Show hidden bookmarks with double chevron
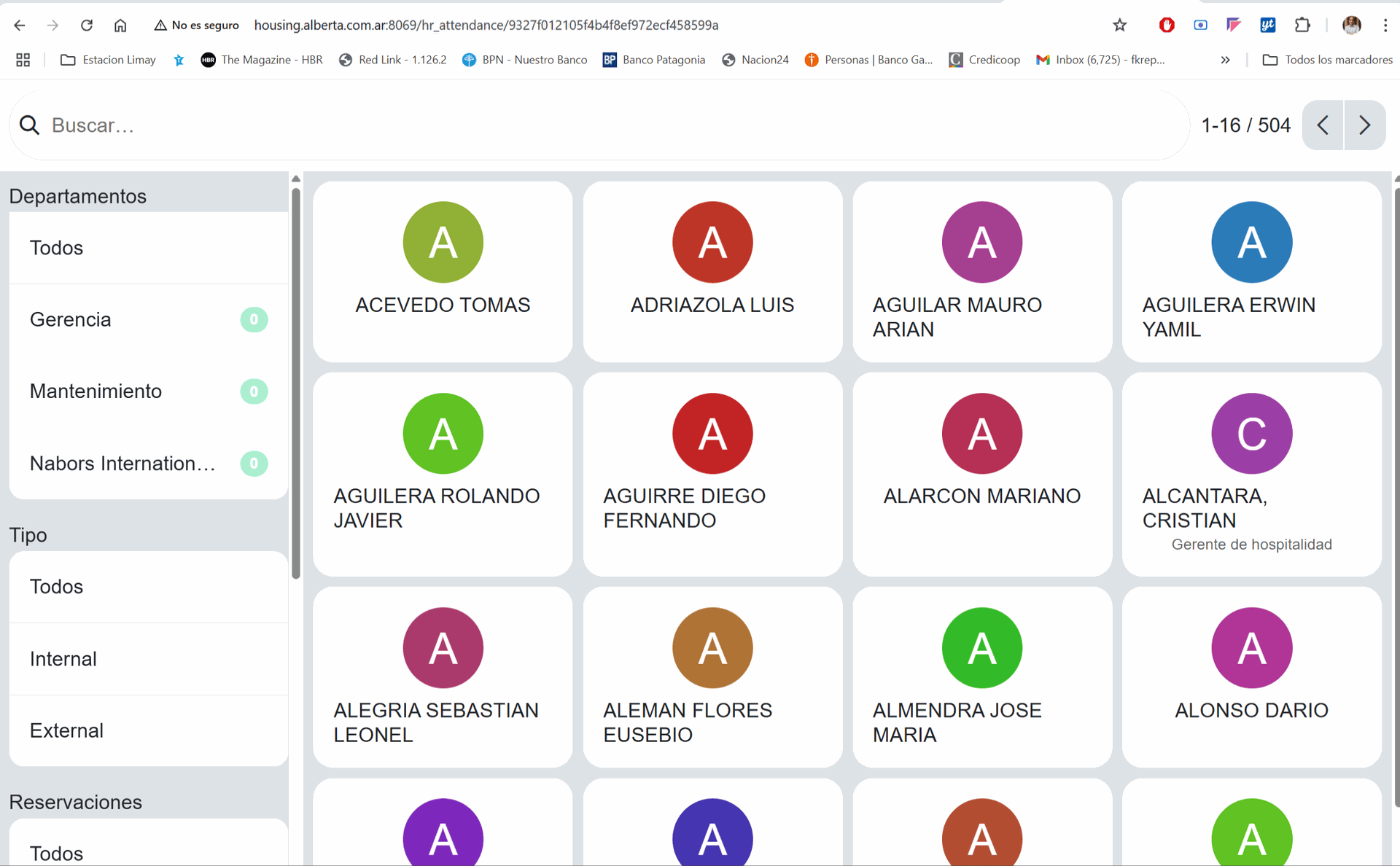The width and height of the screenshot is (1400, 866). pyautogui.click(x=1225, y=60)
